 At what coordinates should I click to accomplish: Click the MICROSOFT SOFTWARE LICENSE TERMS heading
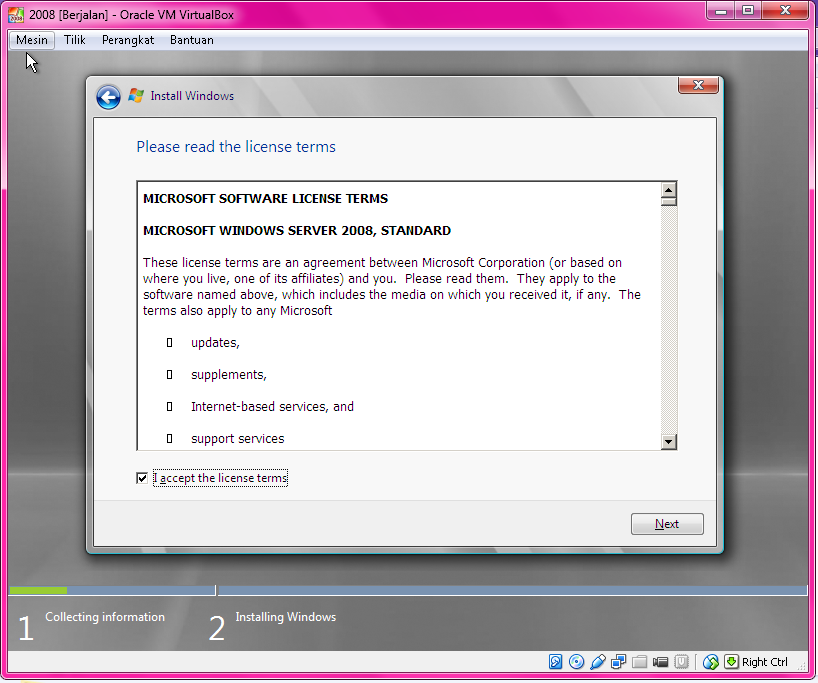coord(266,199)
